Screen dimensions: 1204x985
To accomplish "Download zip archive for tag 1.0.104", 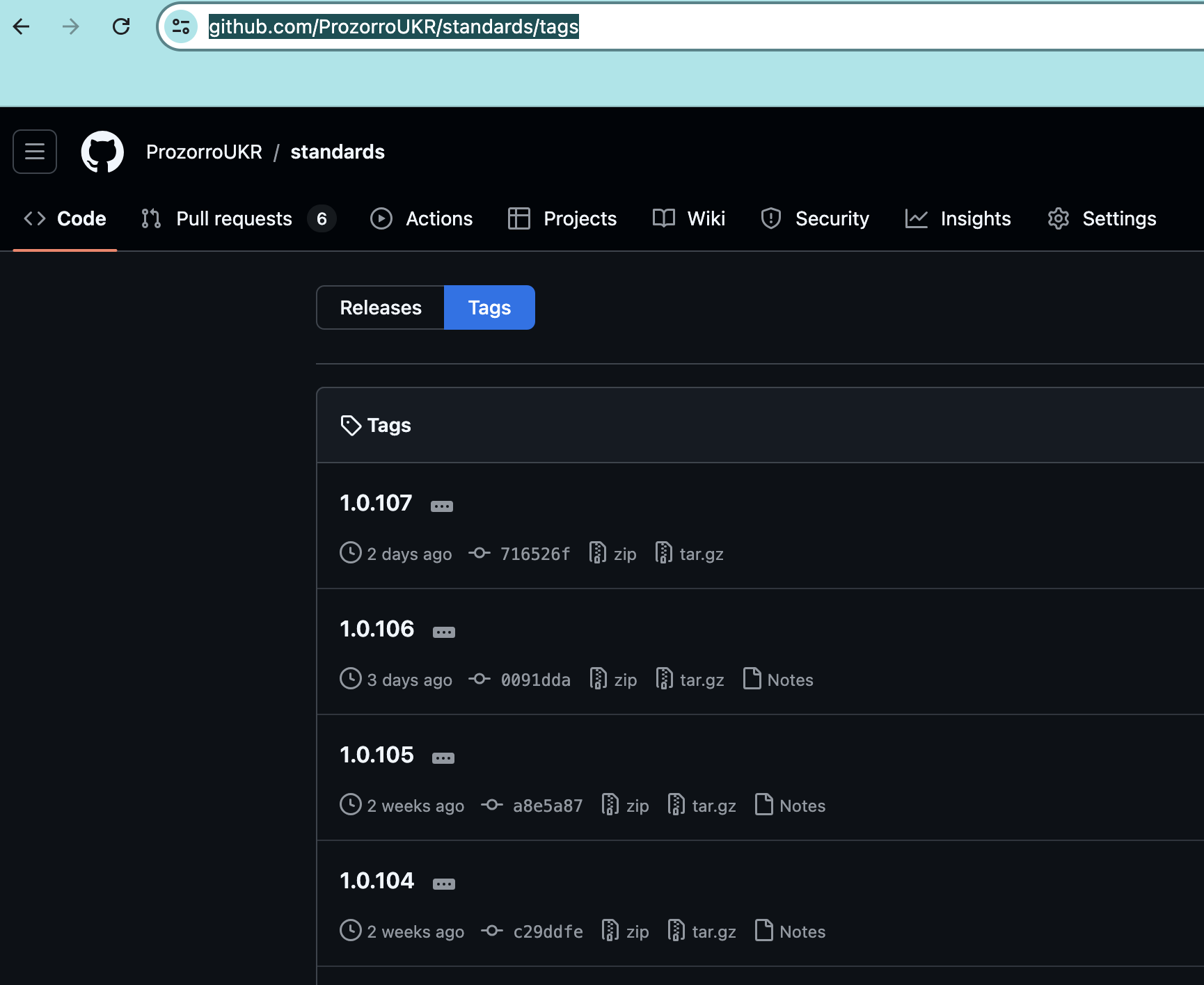I will coord(625,931).
